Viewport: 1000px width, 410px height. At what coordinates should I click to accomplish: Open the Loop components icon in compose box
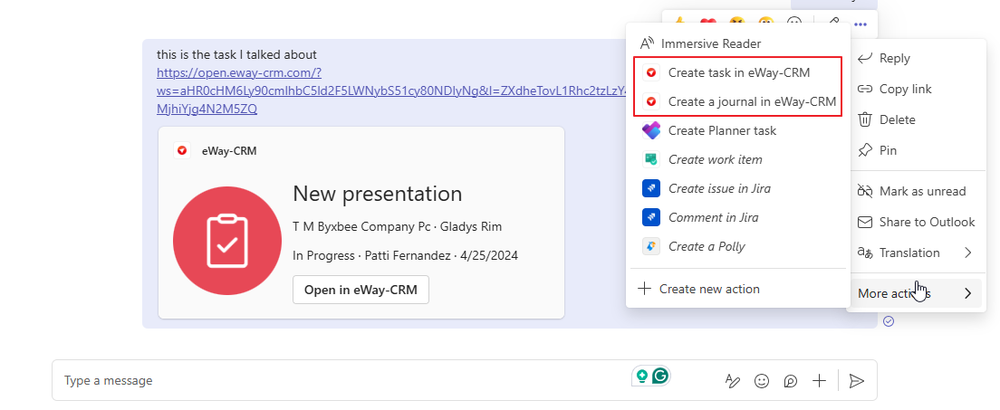791,380
